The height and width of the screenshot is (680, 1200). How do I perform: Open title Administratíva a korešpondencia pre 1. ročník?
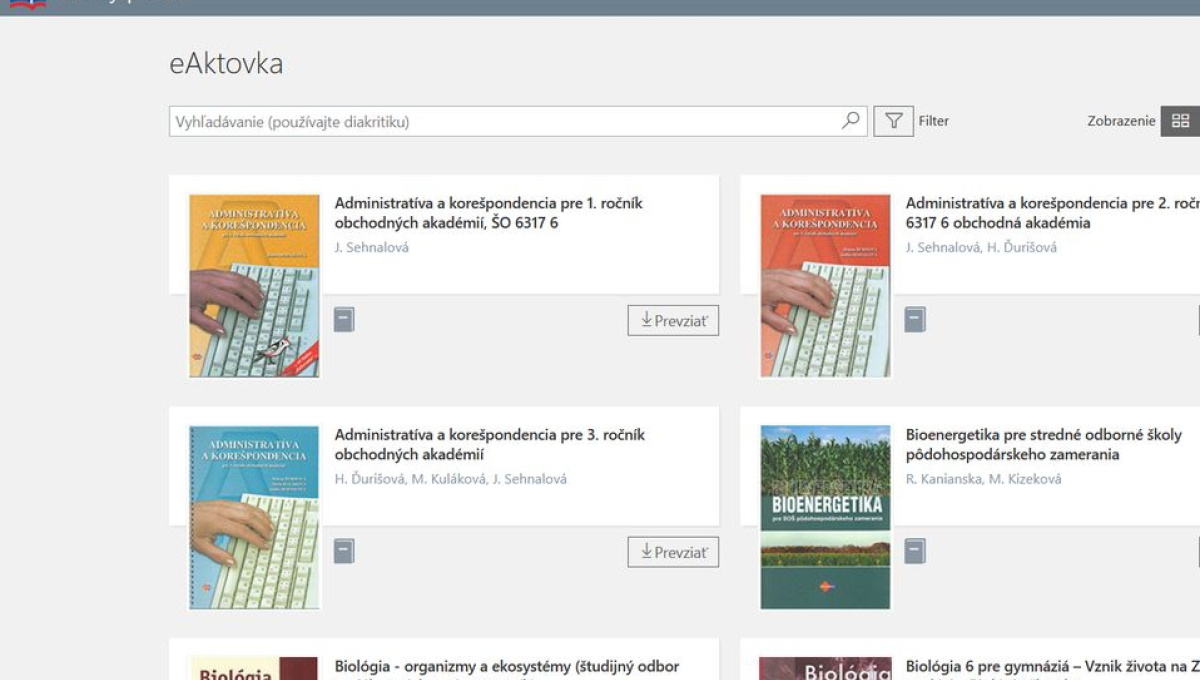pyautogui.click(x=488, y=213)
